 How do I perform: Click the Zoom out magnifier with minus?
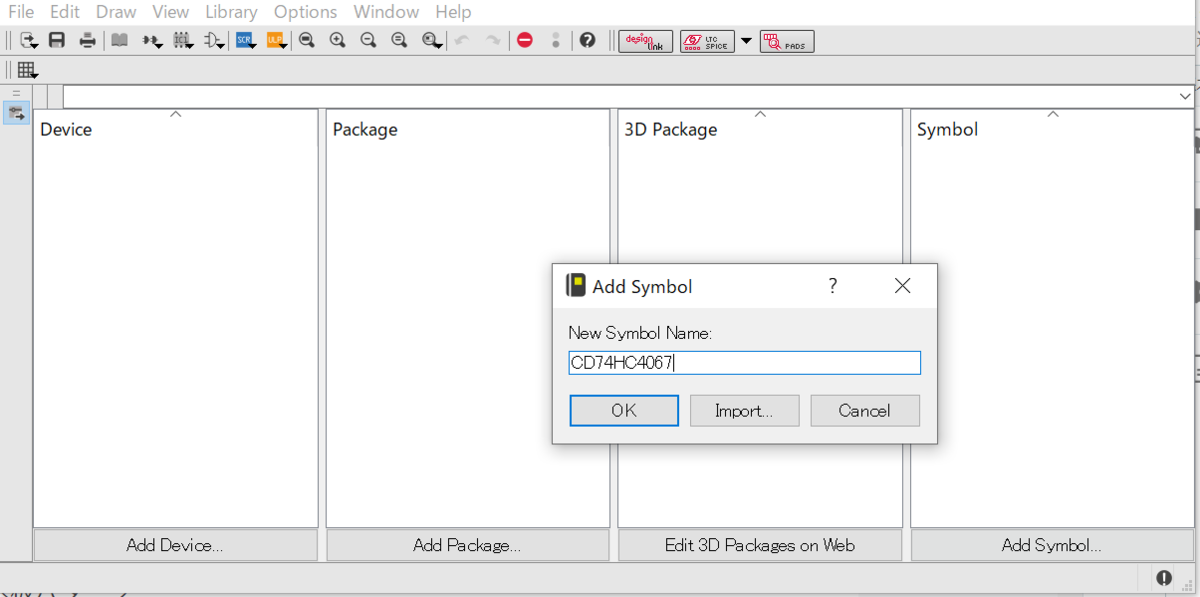[368, 41]
